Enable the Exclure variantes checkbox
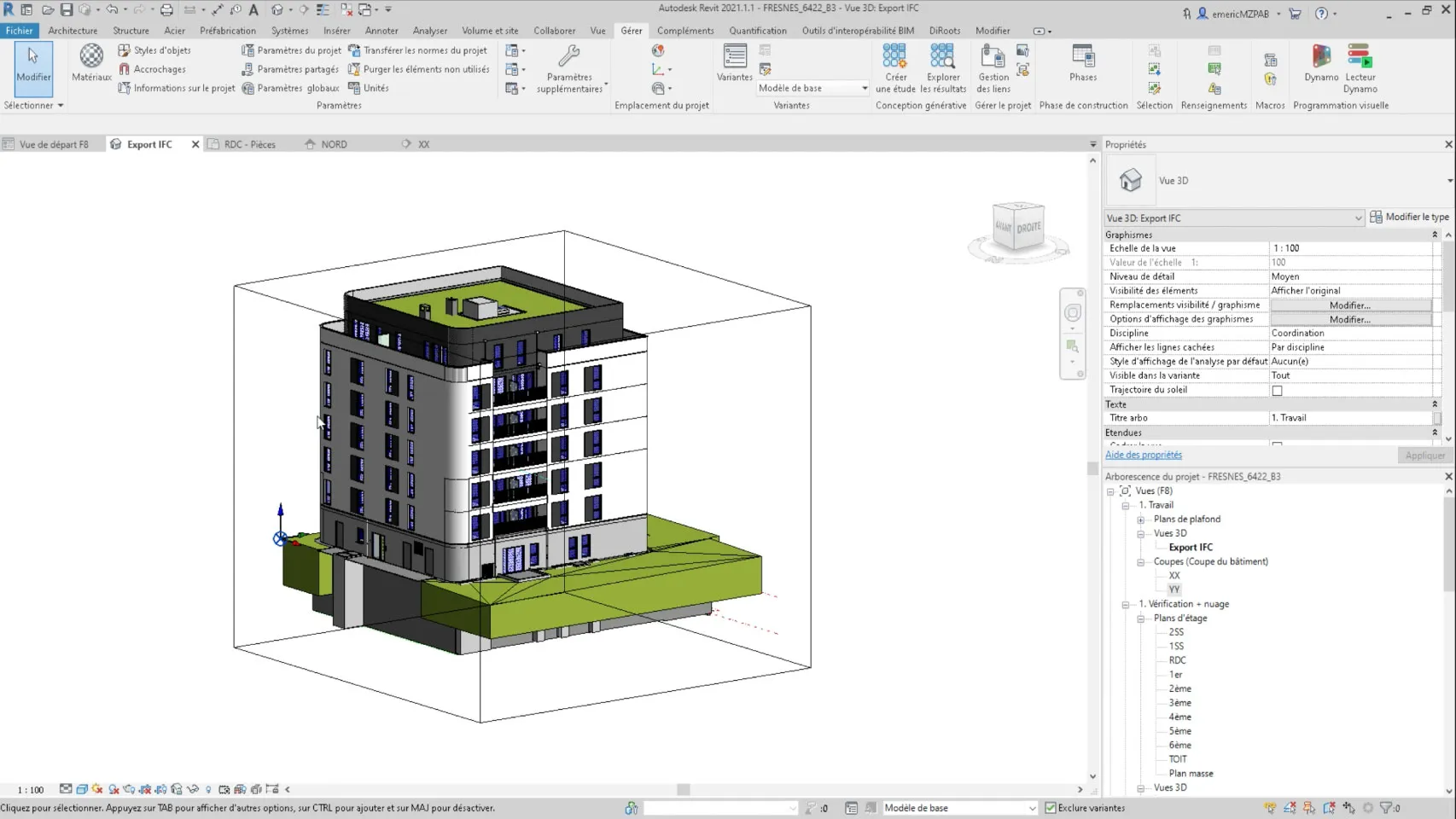 [x=1050, y=807]
